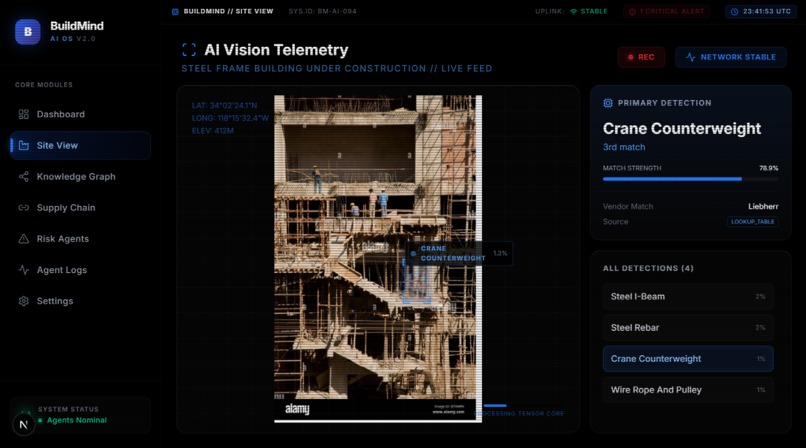The width and height of the screenshot is (806, 448).
Task: Click the Settings gear icon
Action: [x=24, y=301]
